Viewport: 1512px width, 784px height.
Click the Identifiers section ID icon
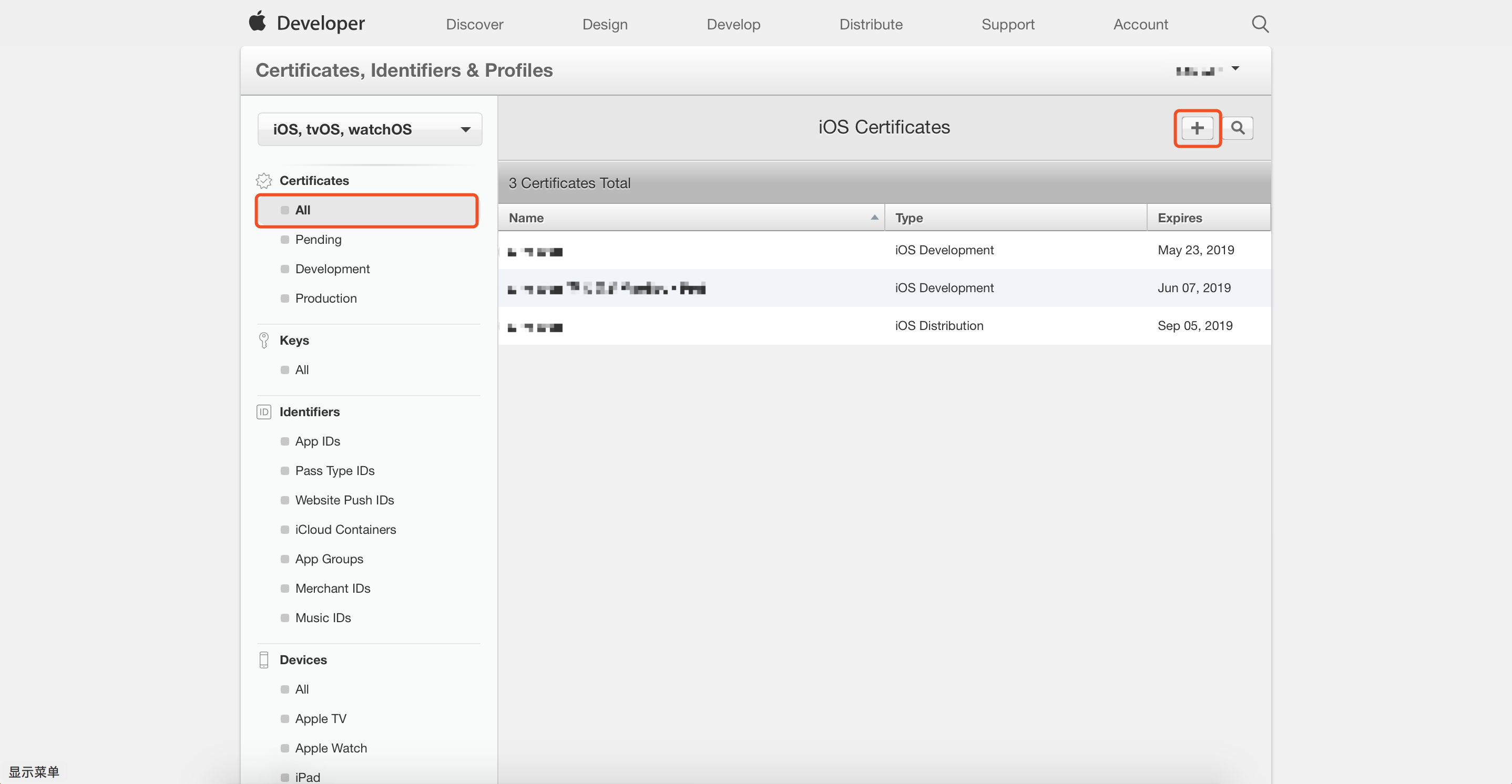(x=263, y=412)
